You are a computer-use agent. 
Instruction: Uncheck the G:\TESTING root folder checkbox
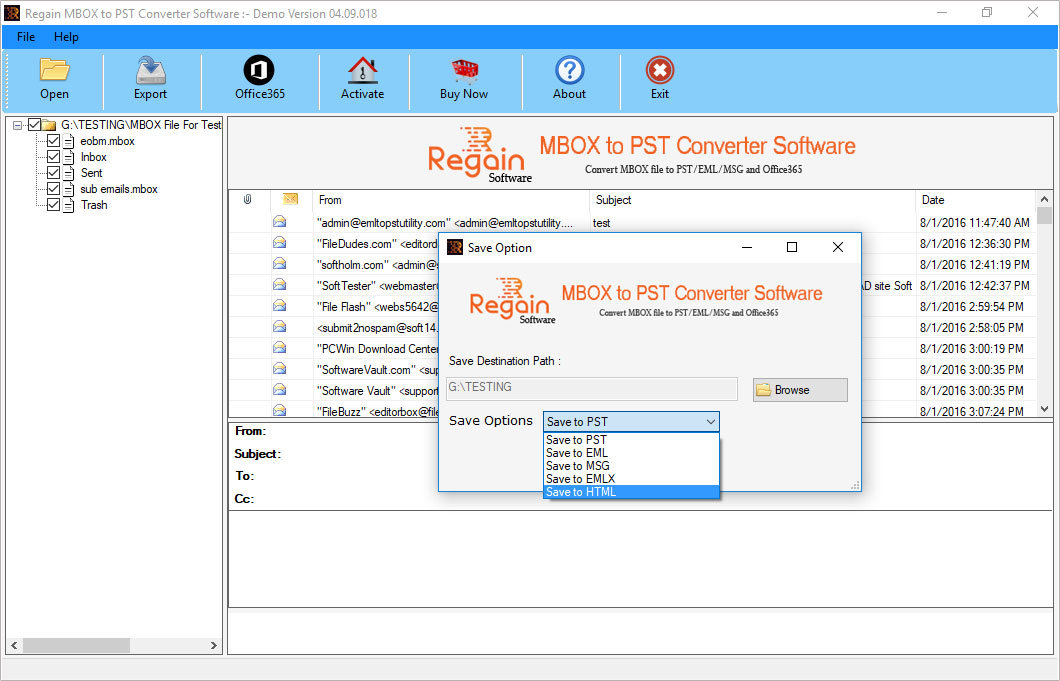[x=34, y=124]
